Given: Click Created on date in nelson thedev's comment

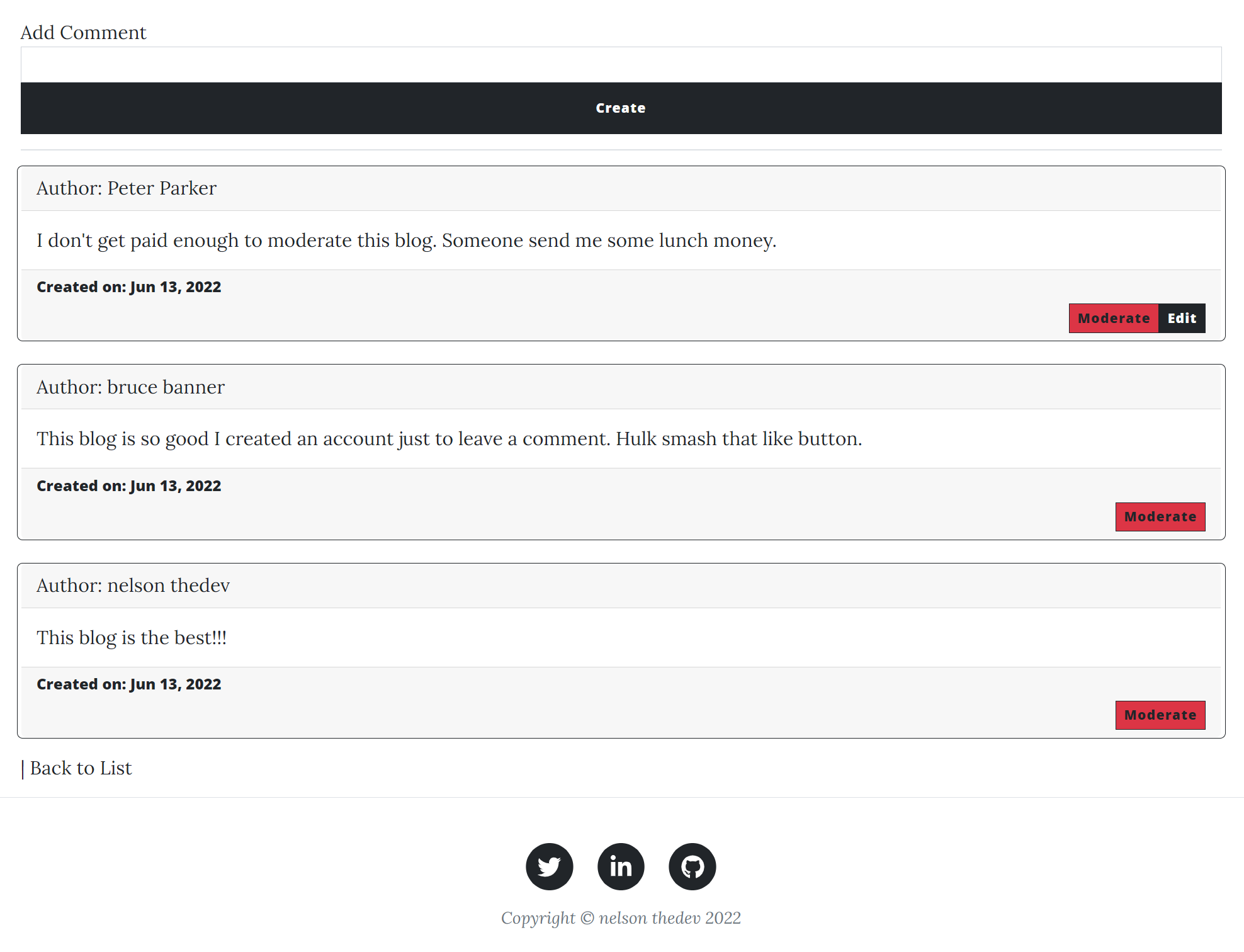Looking at the screenshot, I should coord(129,684).
